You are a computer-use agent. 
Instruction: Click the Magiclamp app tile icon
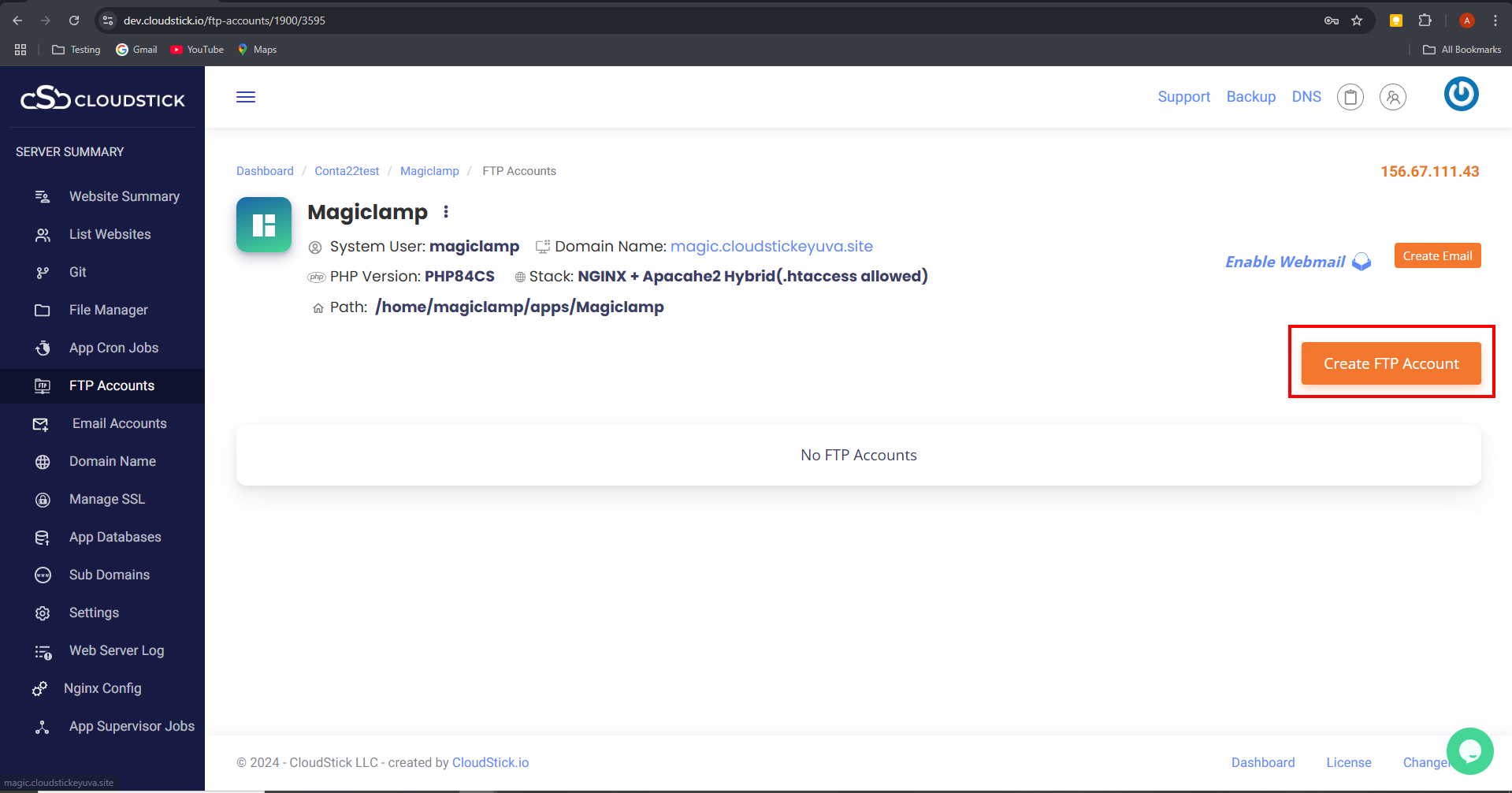point(264,225)
